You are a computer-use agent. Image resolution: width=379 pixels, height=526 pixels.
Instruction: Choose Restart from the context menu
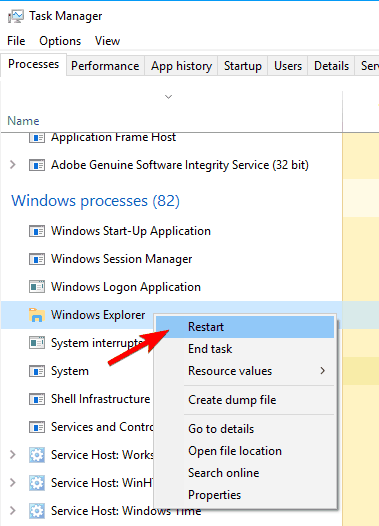point(245,327)
